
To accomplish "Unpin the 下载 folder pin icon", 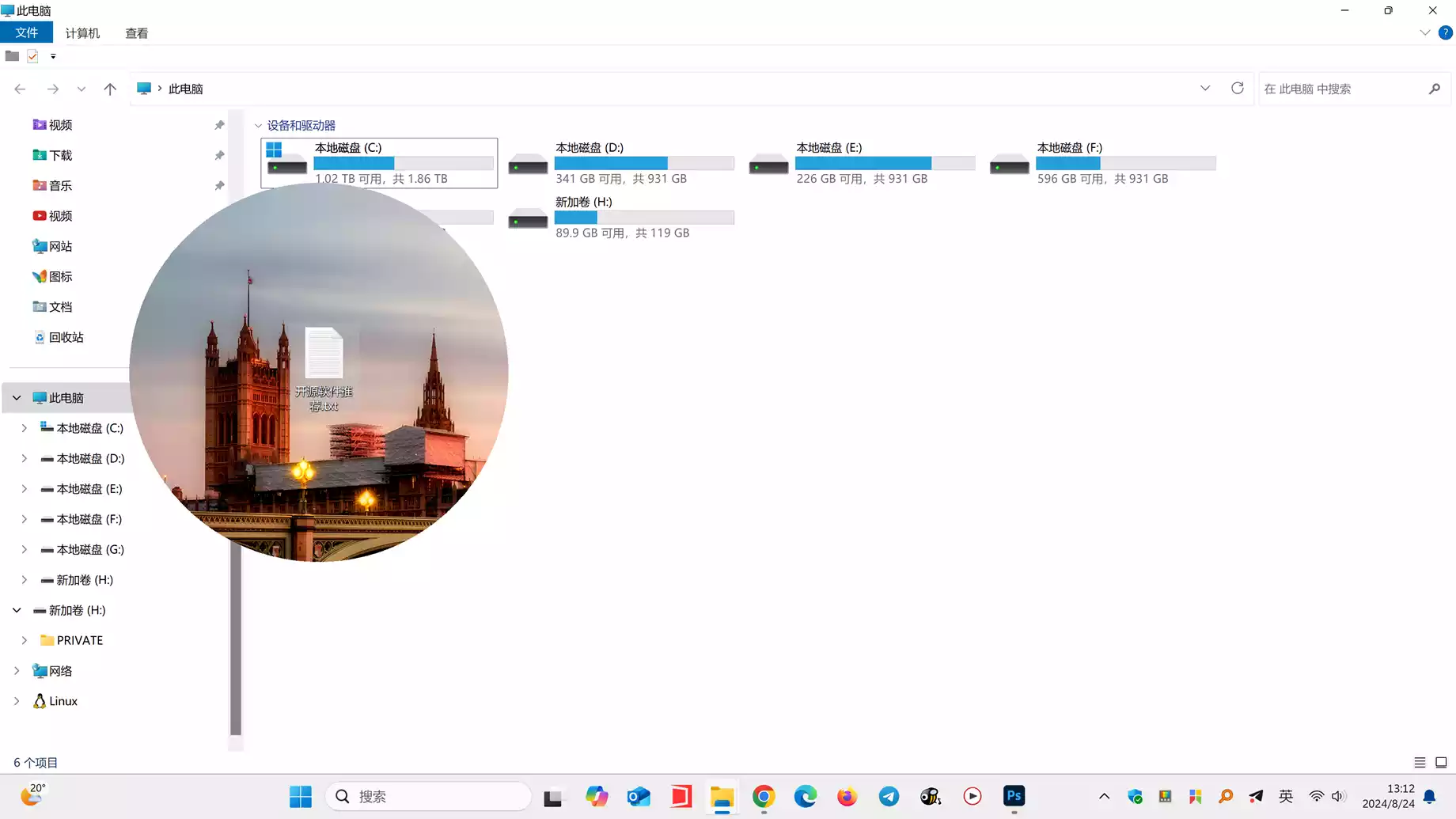I will [x=219, y=155].
